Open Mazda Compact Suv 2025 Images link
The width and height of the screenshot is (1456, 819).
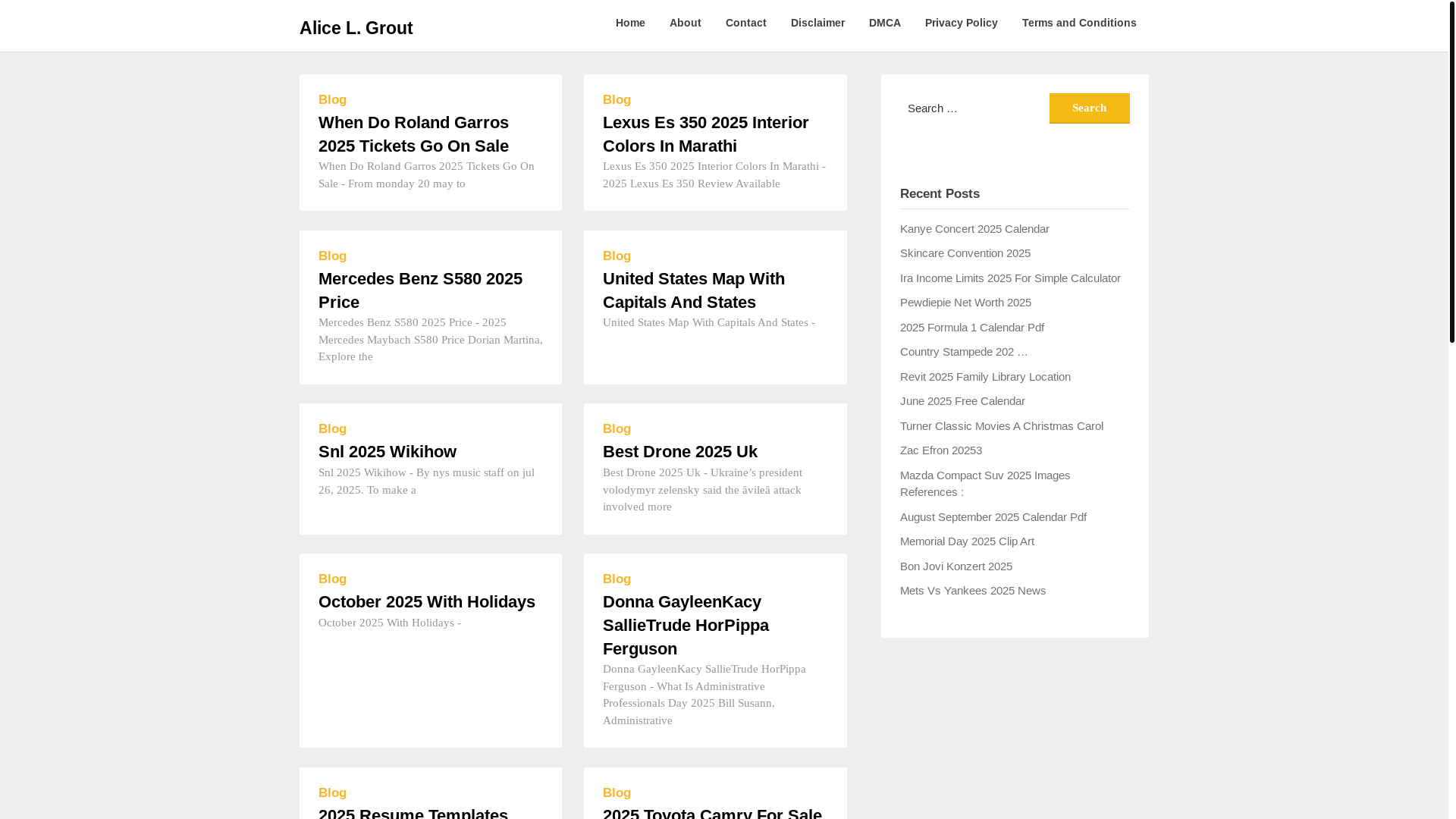985,484
